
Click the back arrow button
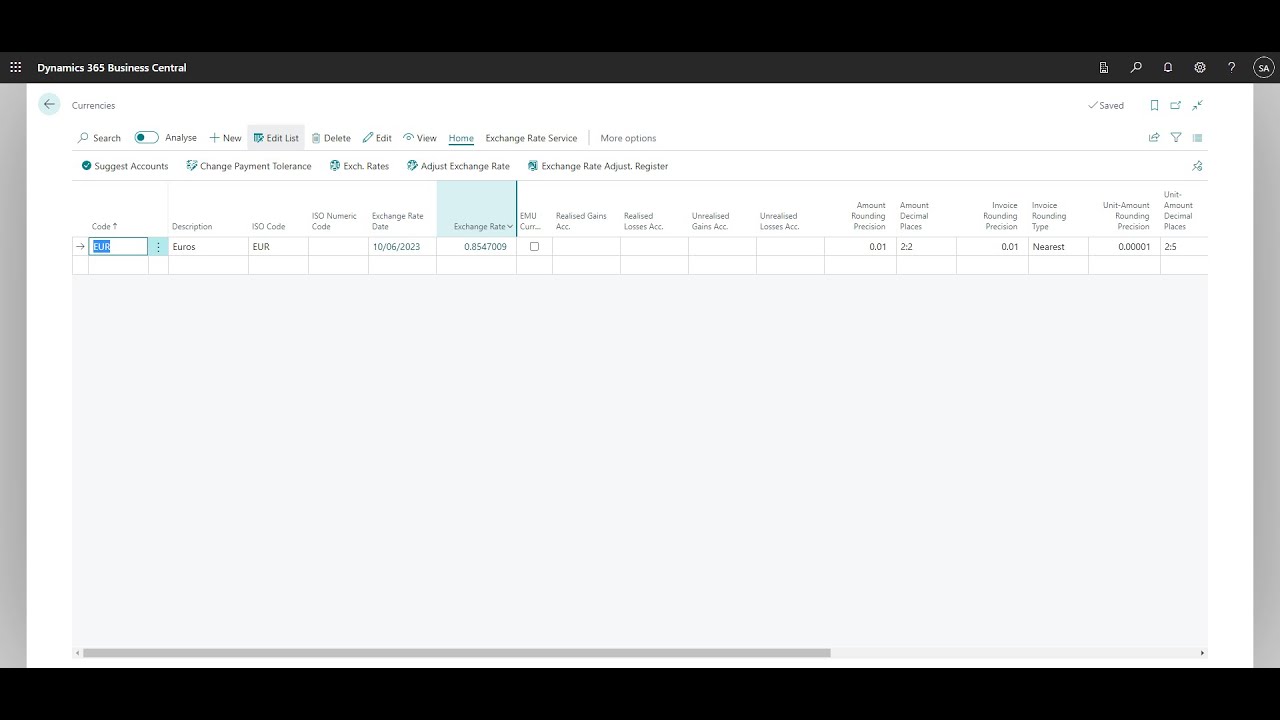[x=49, y=104]
